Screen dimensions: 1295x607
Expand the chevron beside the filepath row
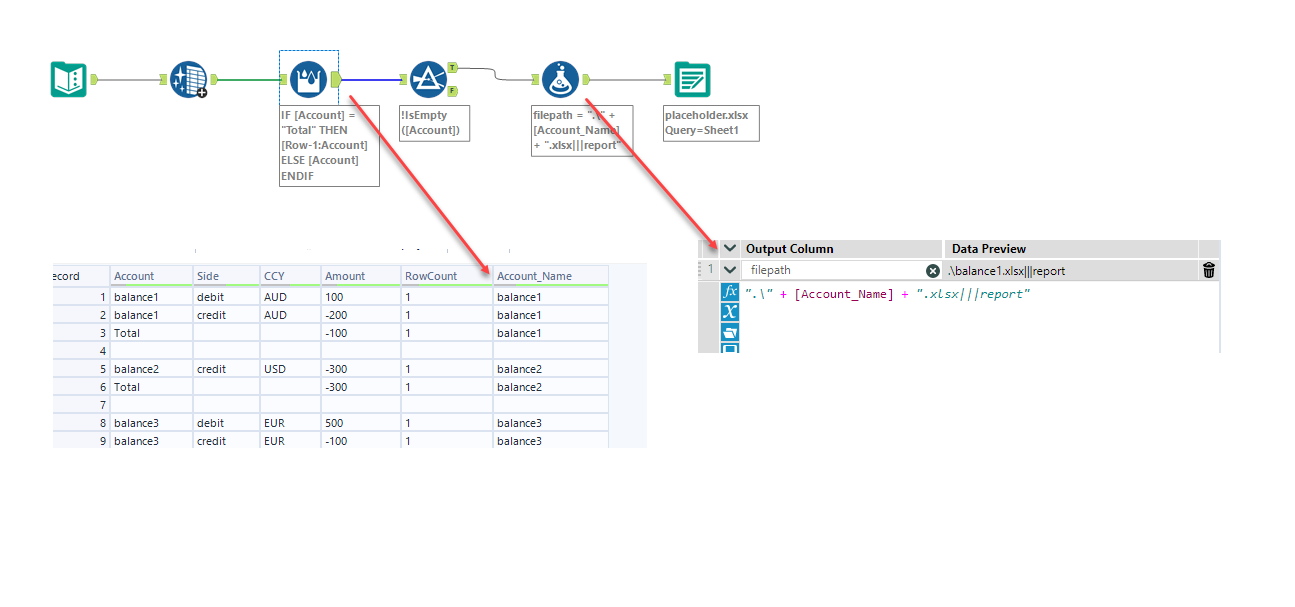(x=729, y=269)
